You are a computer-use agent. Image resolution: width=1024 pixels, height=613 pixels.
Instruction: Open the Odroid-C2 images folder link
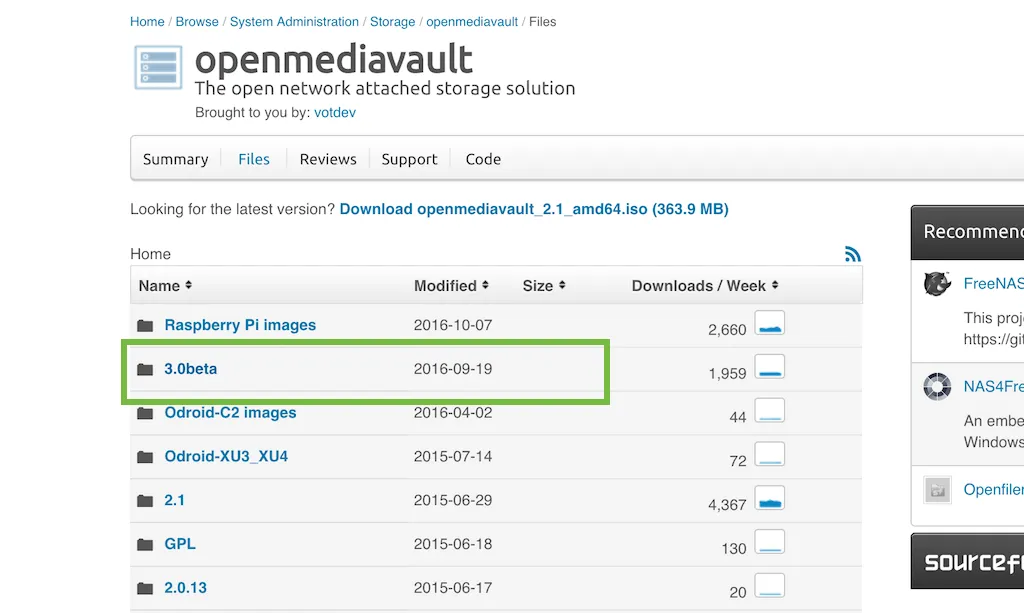click(x=231, y=413)
